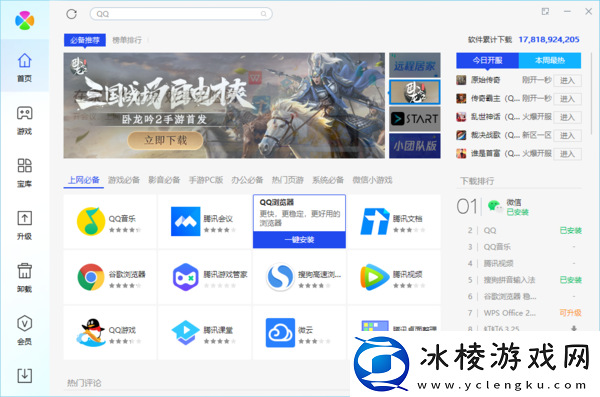Select the 影音必备 category tab
This screenshot has height=397, width=600.
point(164,180)
